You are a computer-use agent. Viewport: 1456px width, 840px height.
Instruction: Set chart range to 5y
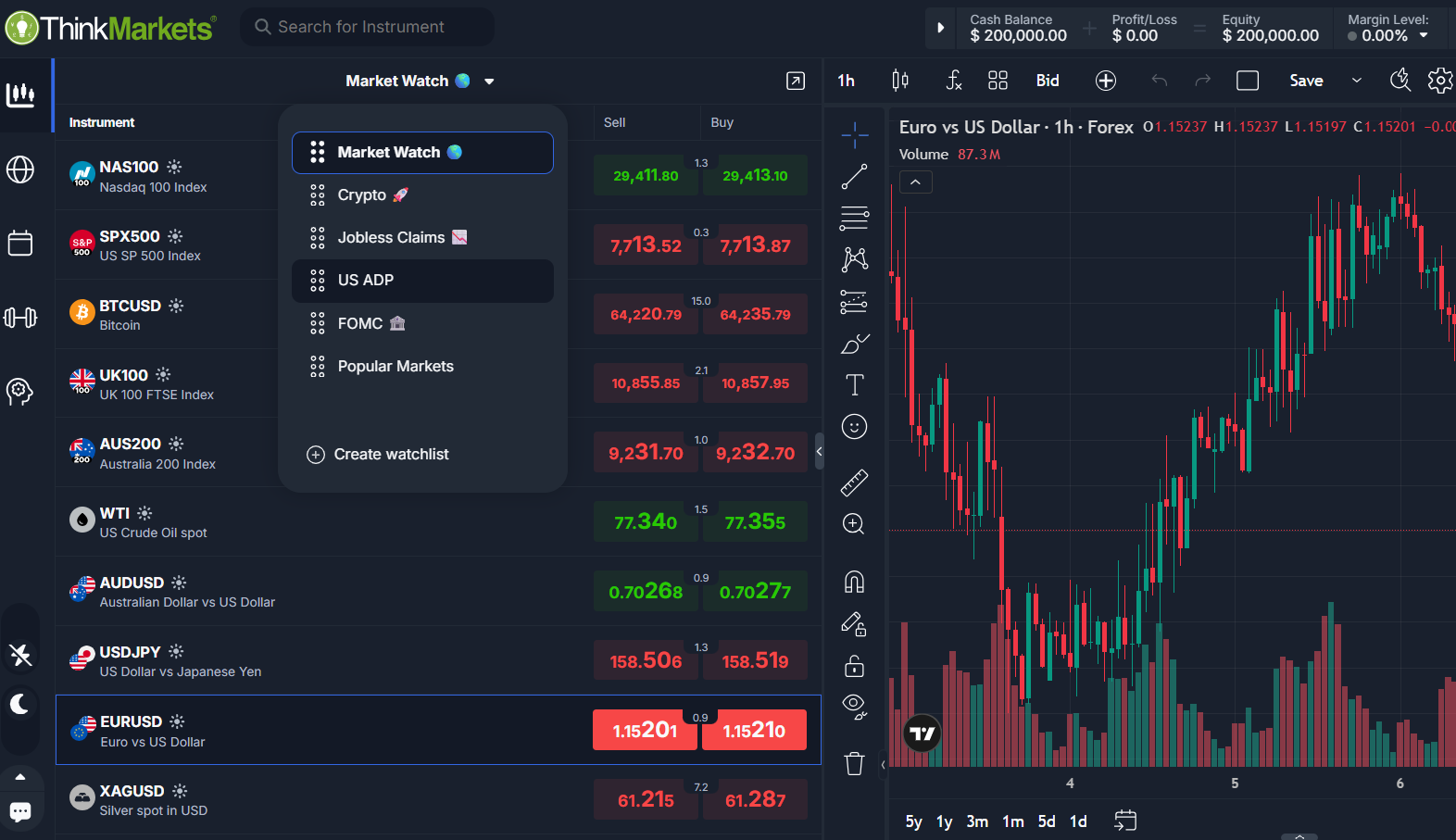[914, 821]
